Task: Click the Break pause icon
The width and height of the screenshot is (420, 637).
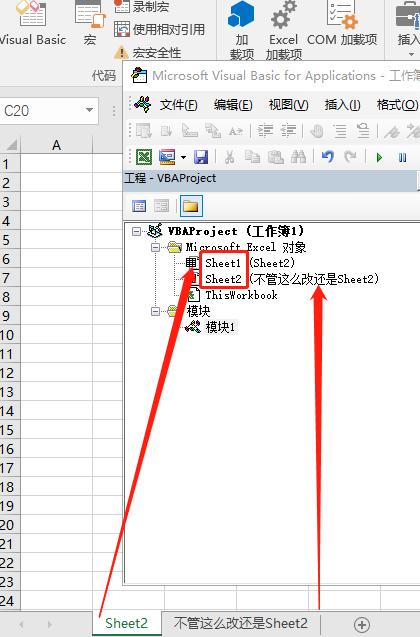Action: (x=403, y=157)
